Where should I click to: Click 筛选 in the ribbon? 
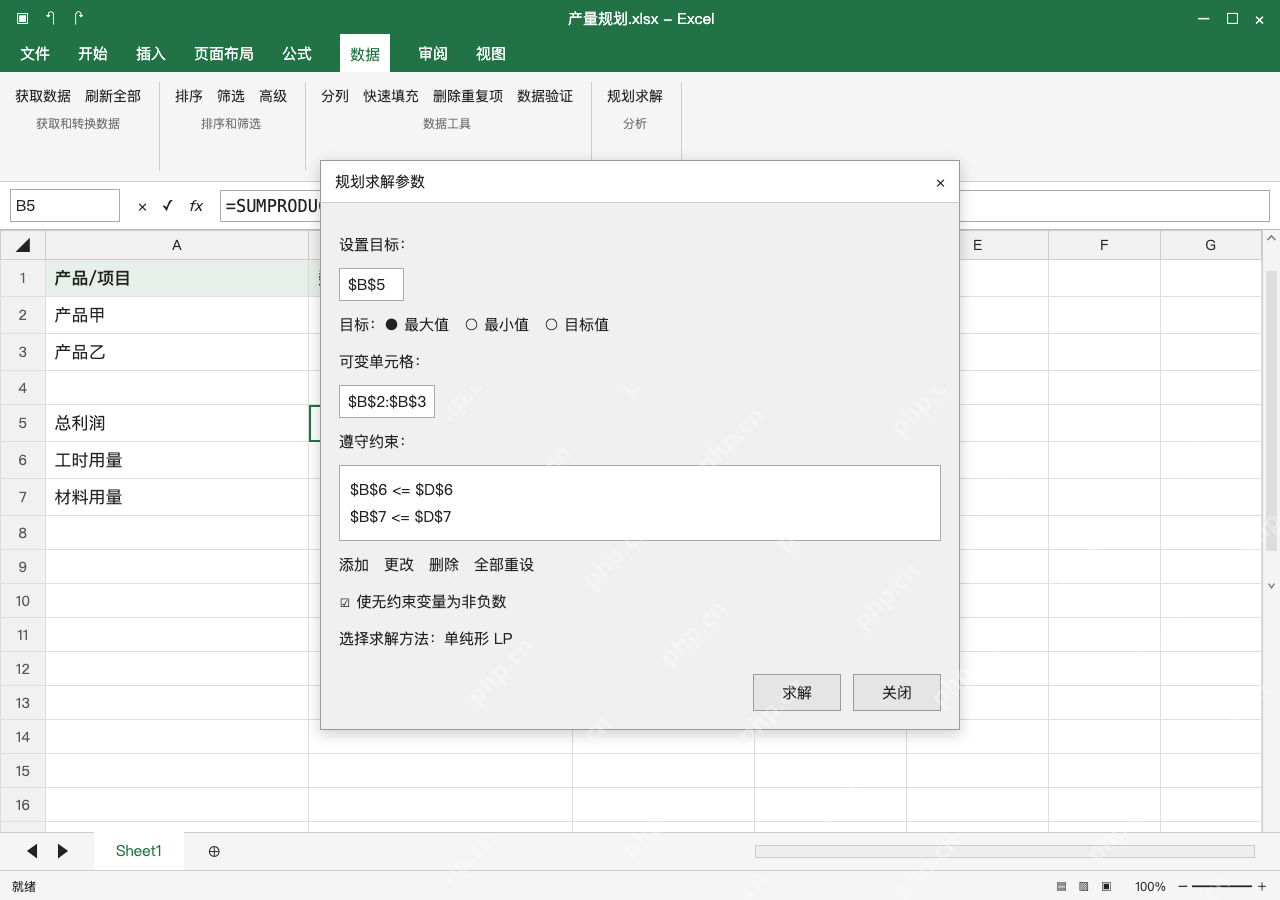231,96
